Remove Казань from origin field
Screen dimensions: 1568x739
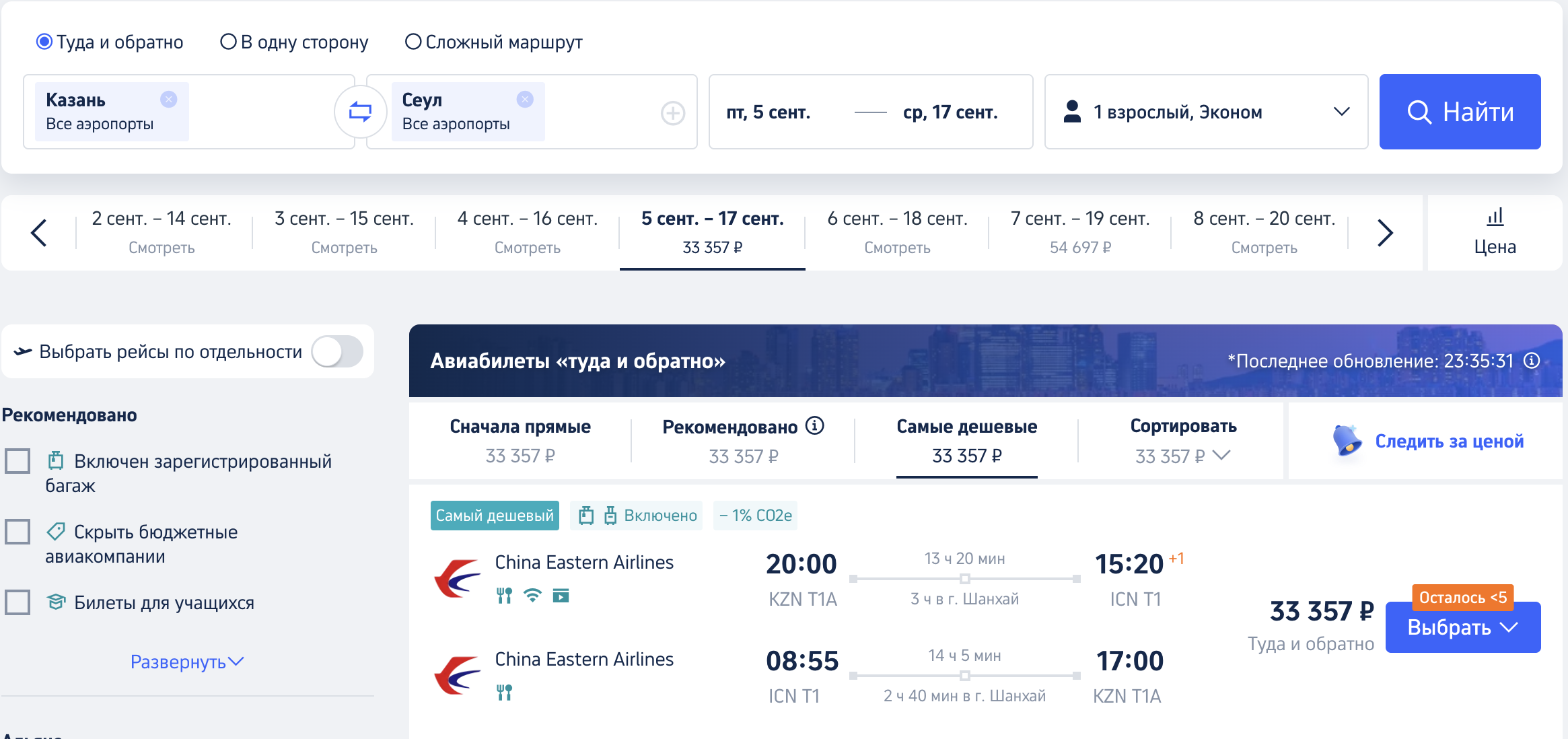point(168,100)
